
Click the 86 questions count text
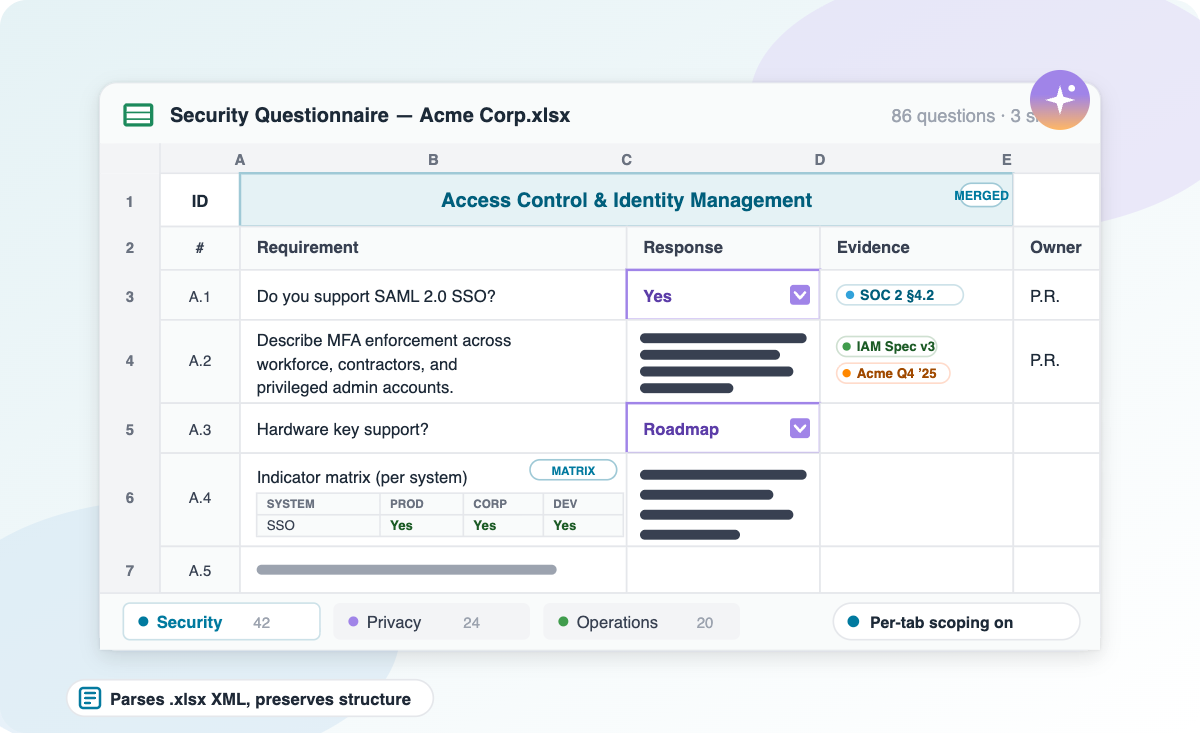click(x=943, y=116)
